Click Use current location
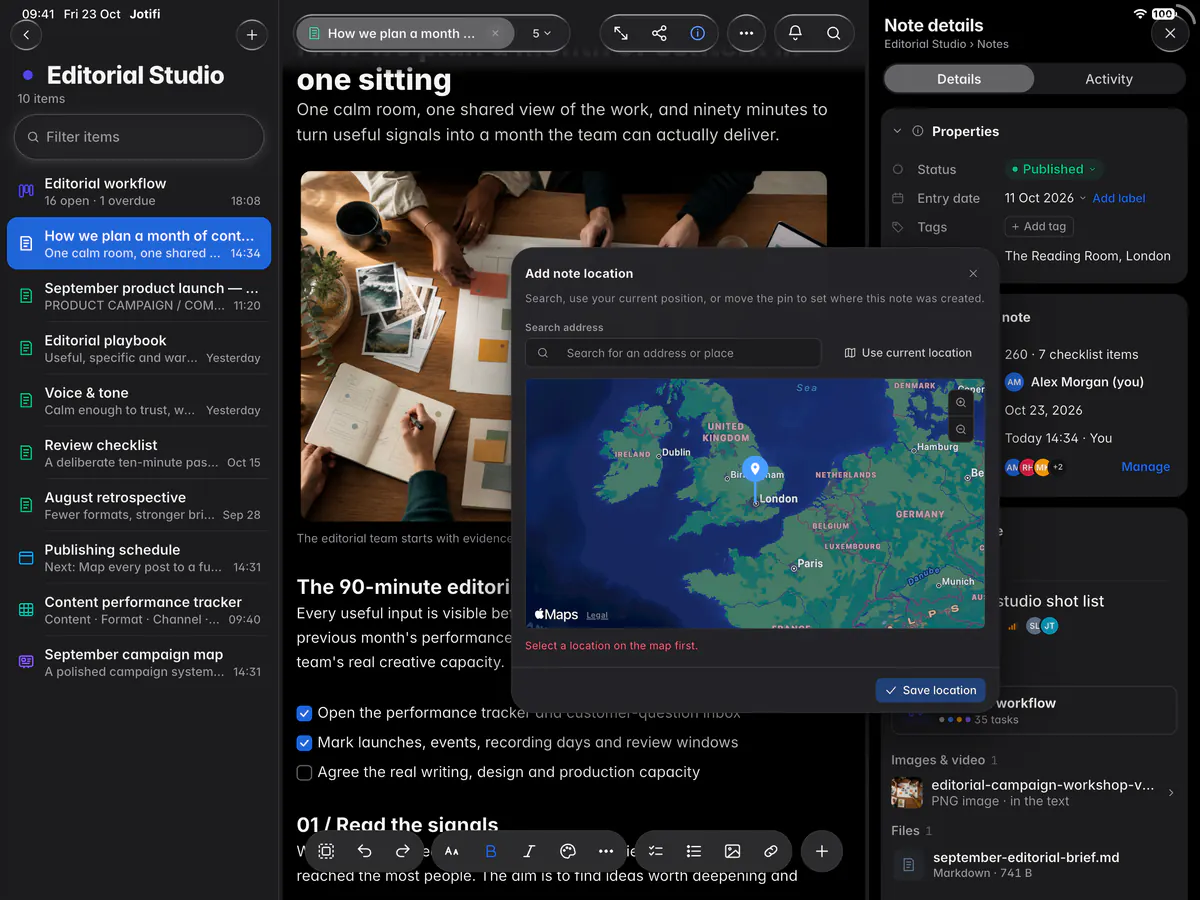 [x=908, y=353]
